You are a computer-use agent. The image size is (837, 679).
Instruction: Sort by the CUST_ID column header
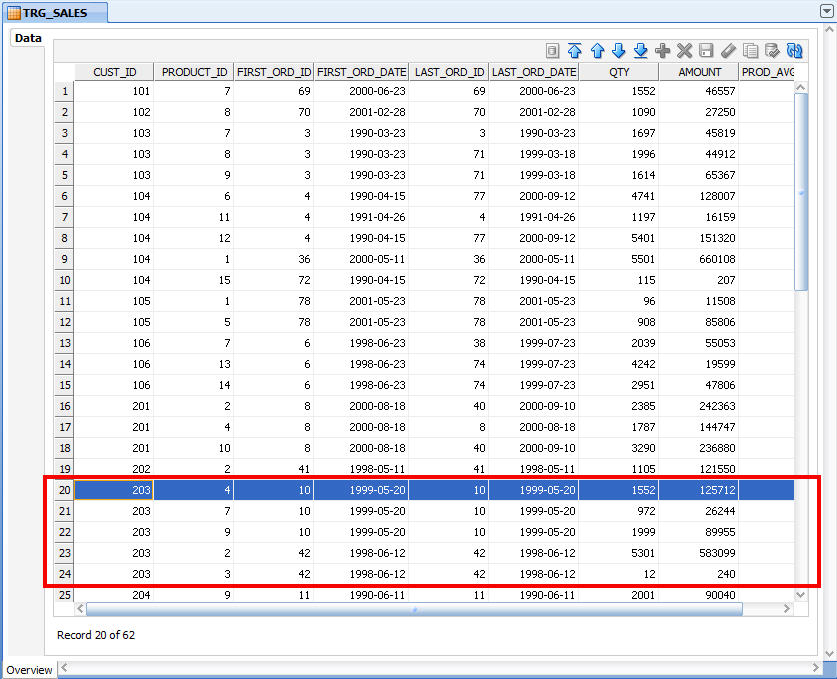pos(114,72)
